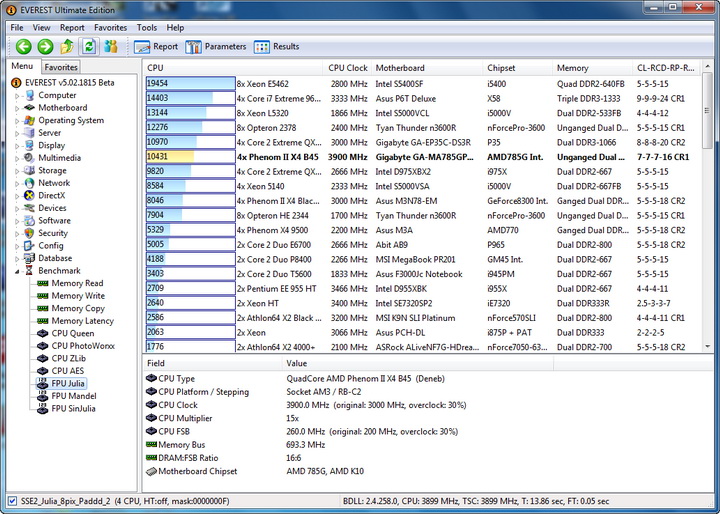Open the Memory Latency benchmark
Screen dimensions: 720x514
click(x=83, y=321)
